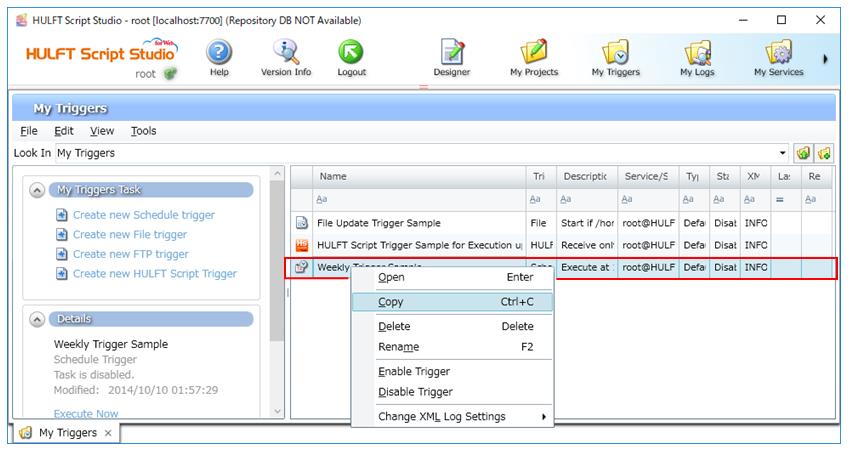
Task: Click the Logout icon
Action: 351,53
